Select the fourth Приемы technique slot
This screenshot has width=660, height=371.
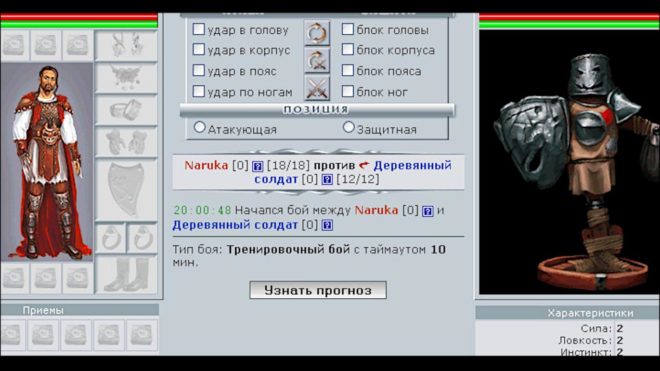click(x=109, y=335)
